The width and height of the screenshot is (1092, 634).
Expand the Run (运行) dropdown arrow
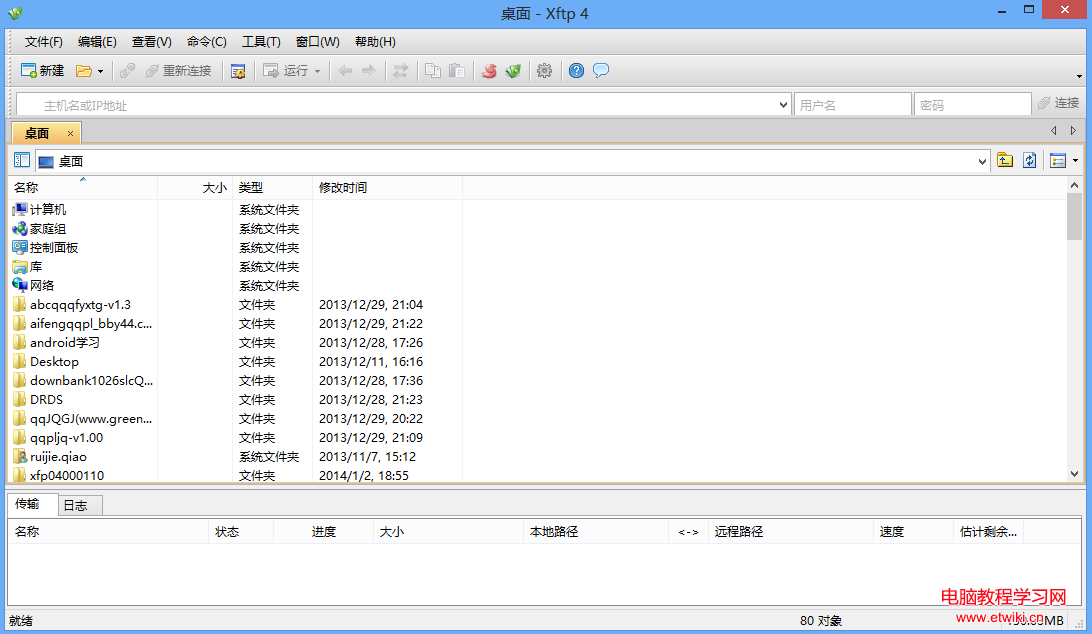[x=318, y=71]
